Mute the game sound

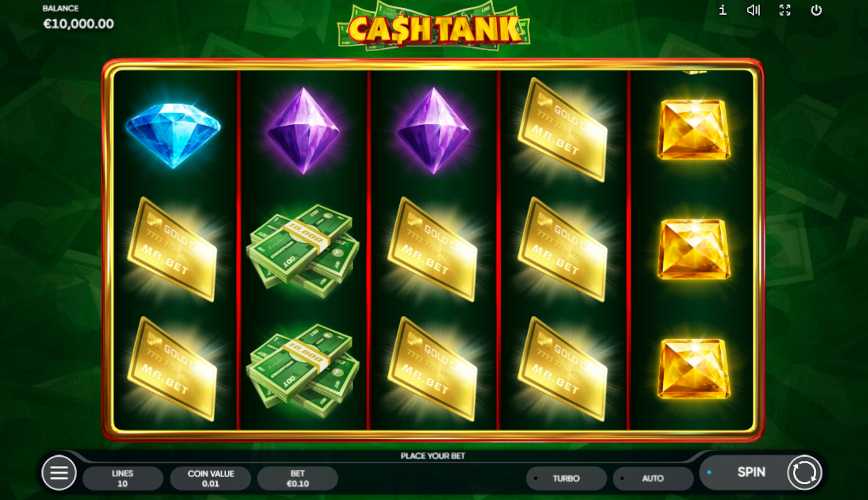[753, 10]
